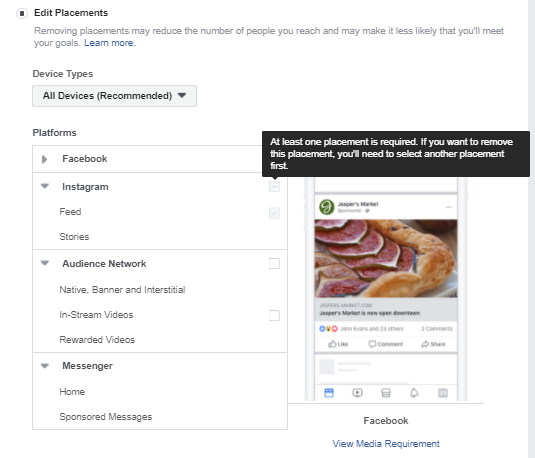Click the video watch icon in preview
This screenshot has width=535, height=458.
coord(357,393)
